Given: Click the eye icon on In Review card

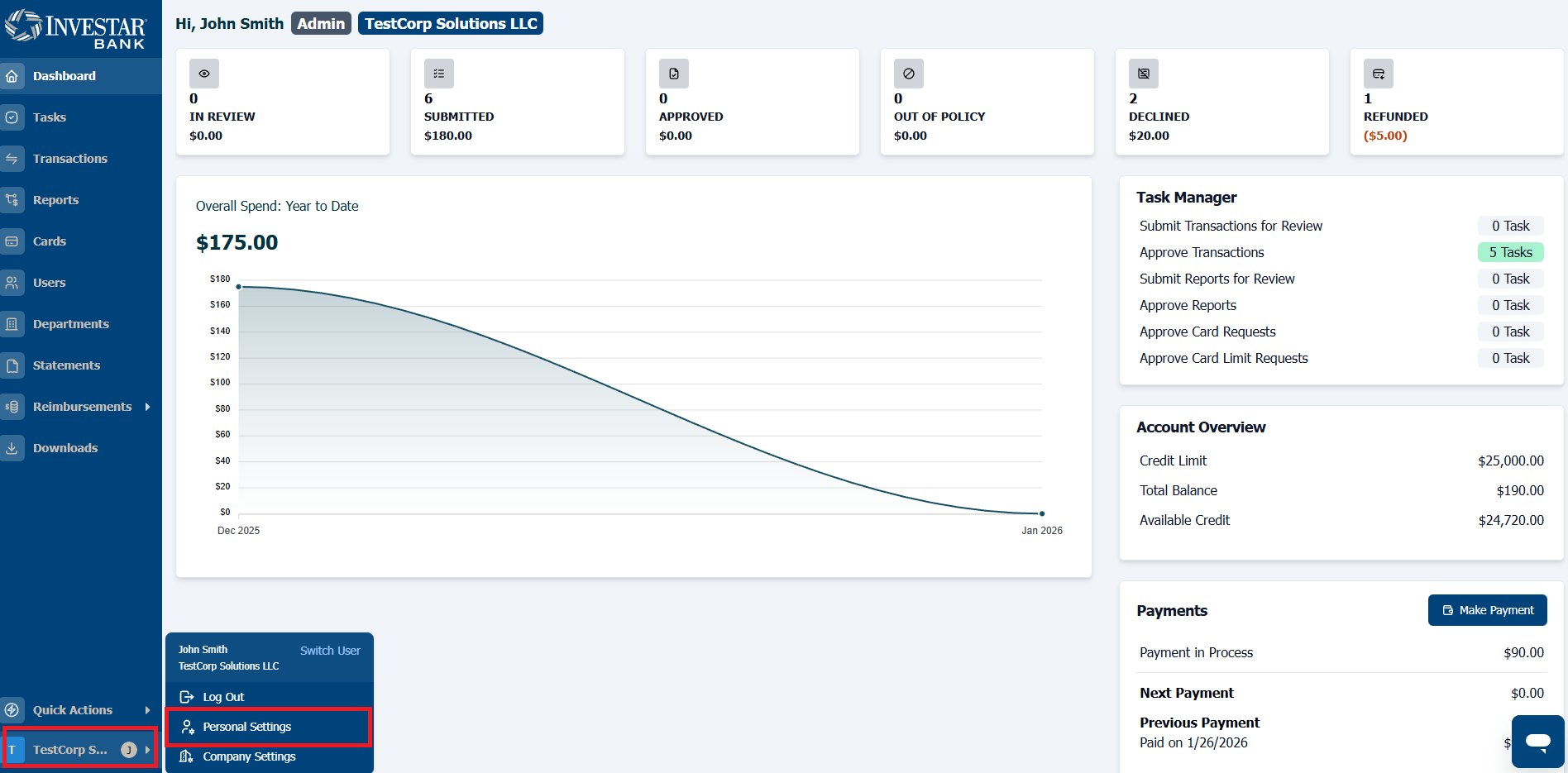Looking at the screenshot, I should click(x=204, y=74).
